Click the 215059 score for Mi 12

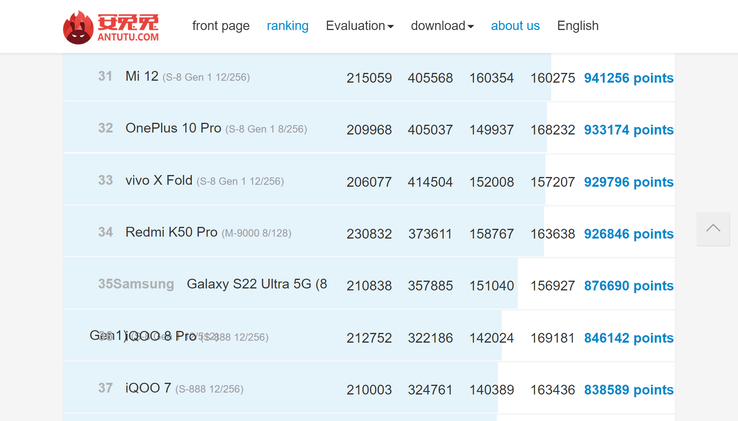click(x=369, y=78)
